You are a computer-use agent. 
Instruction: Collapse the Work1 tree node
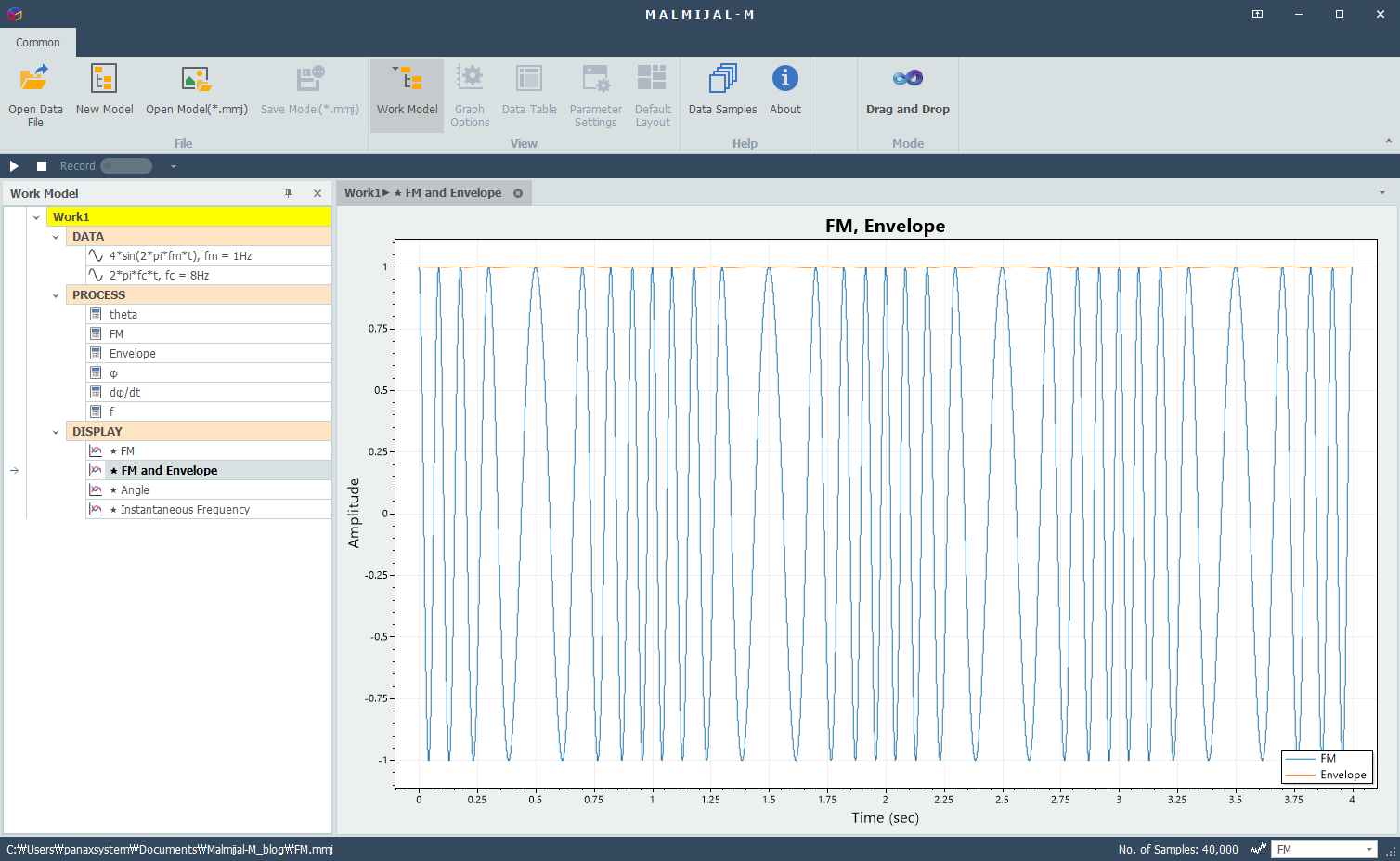36,217
